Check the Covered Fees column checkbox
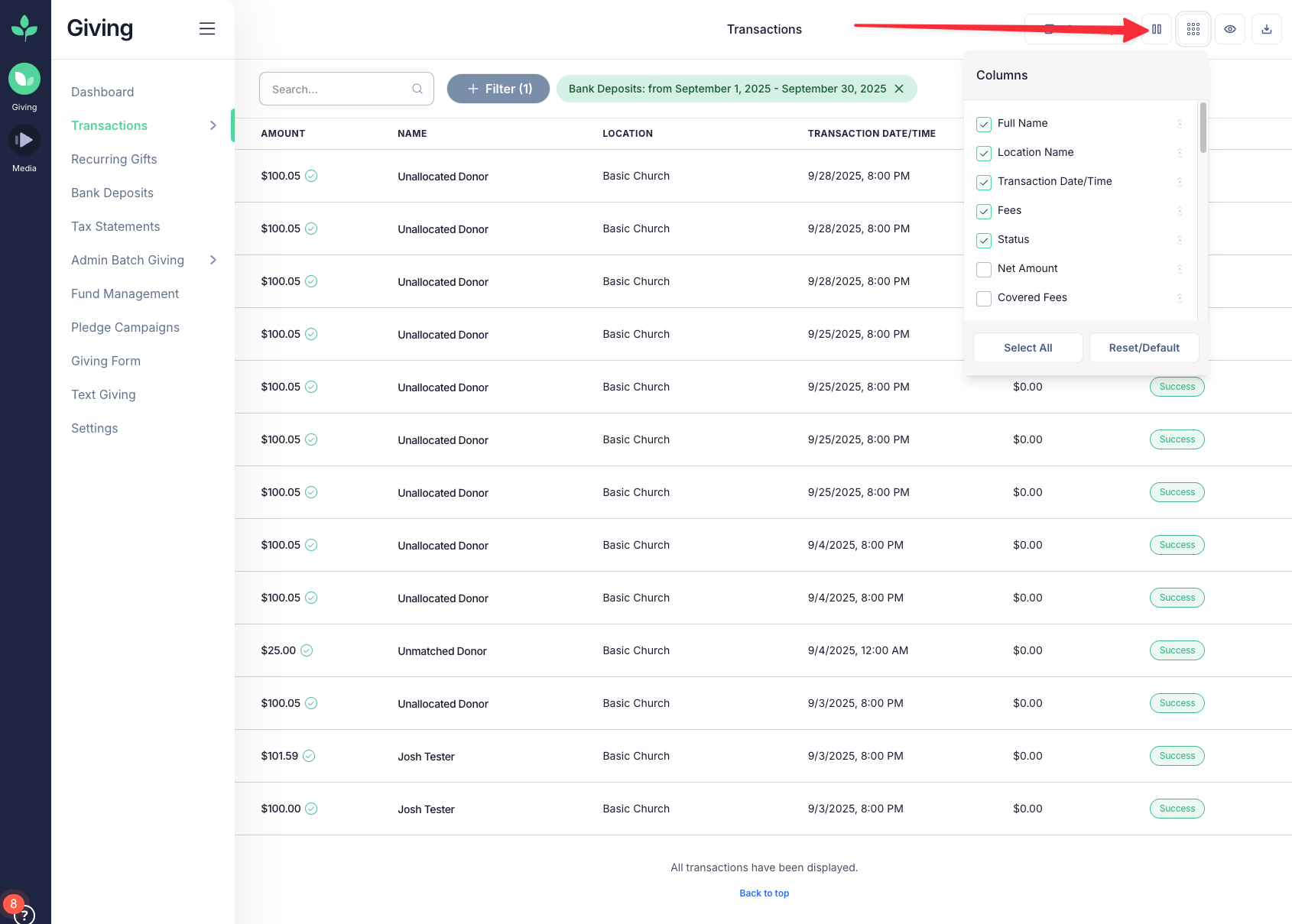Screen dimensions: 1292x924 984,298
